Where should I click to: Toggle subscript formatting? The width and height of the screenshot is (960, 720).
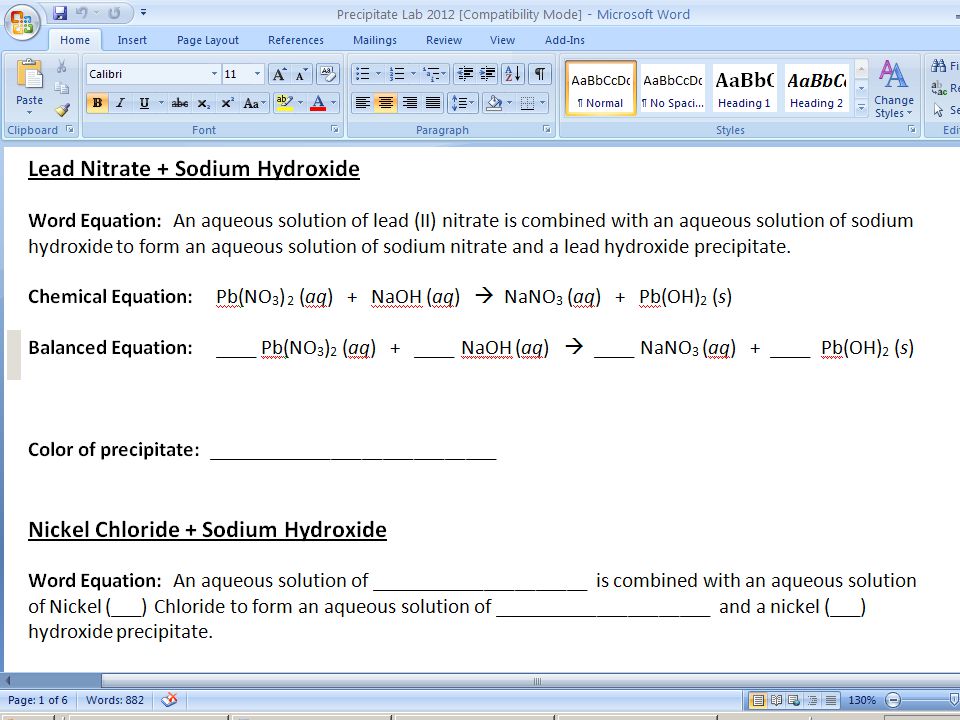click(204, 103)
